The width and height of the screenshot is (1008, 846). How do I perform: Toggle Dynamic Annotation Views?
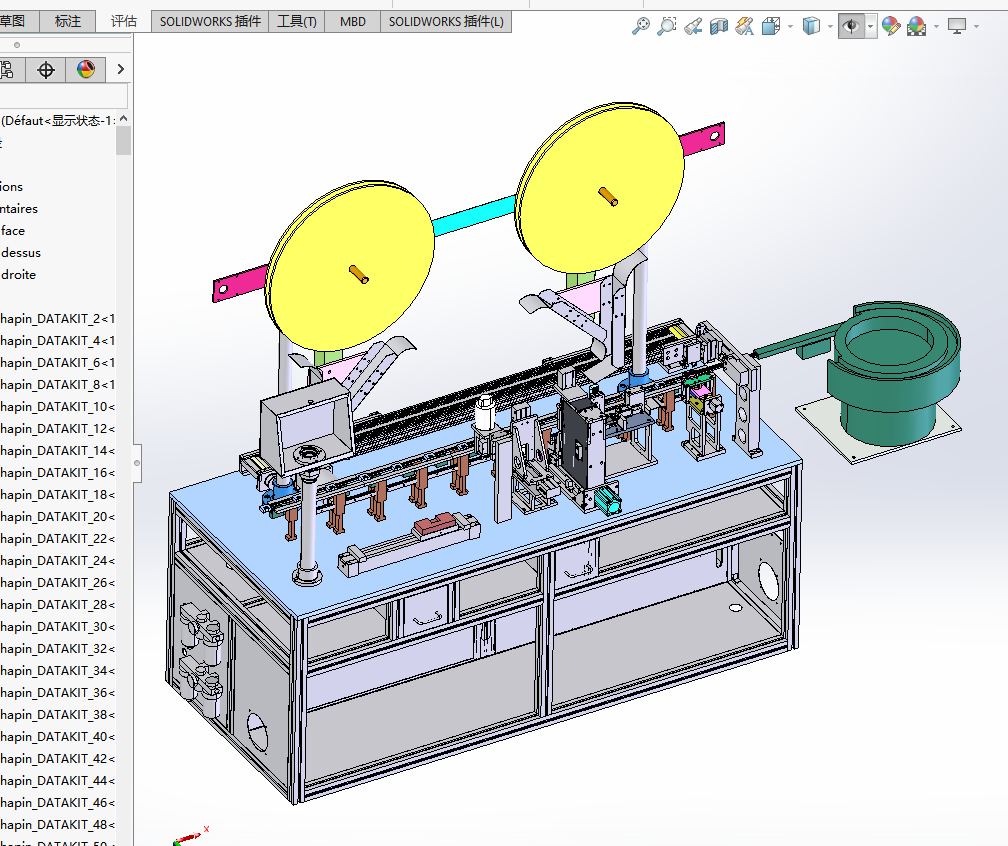pyautogui.click(x=745, y=27)
